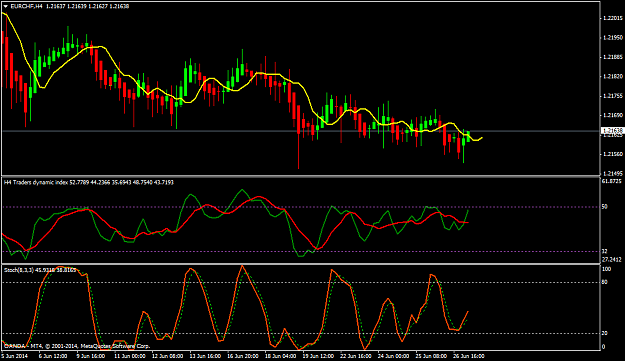Click the 1.21820 price axis label
This screenshot has width=625, height=361.
(x=613, y=77)
